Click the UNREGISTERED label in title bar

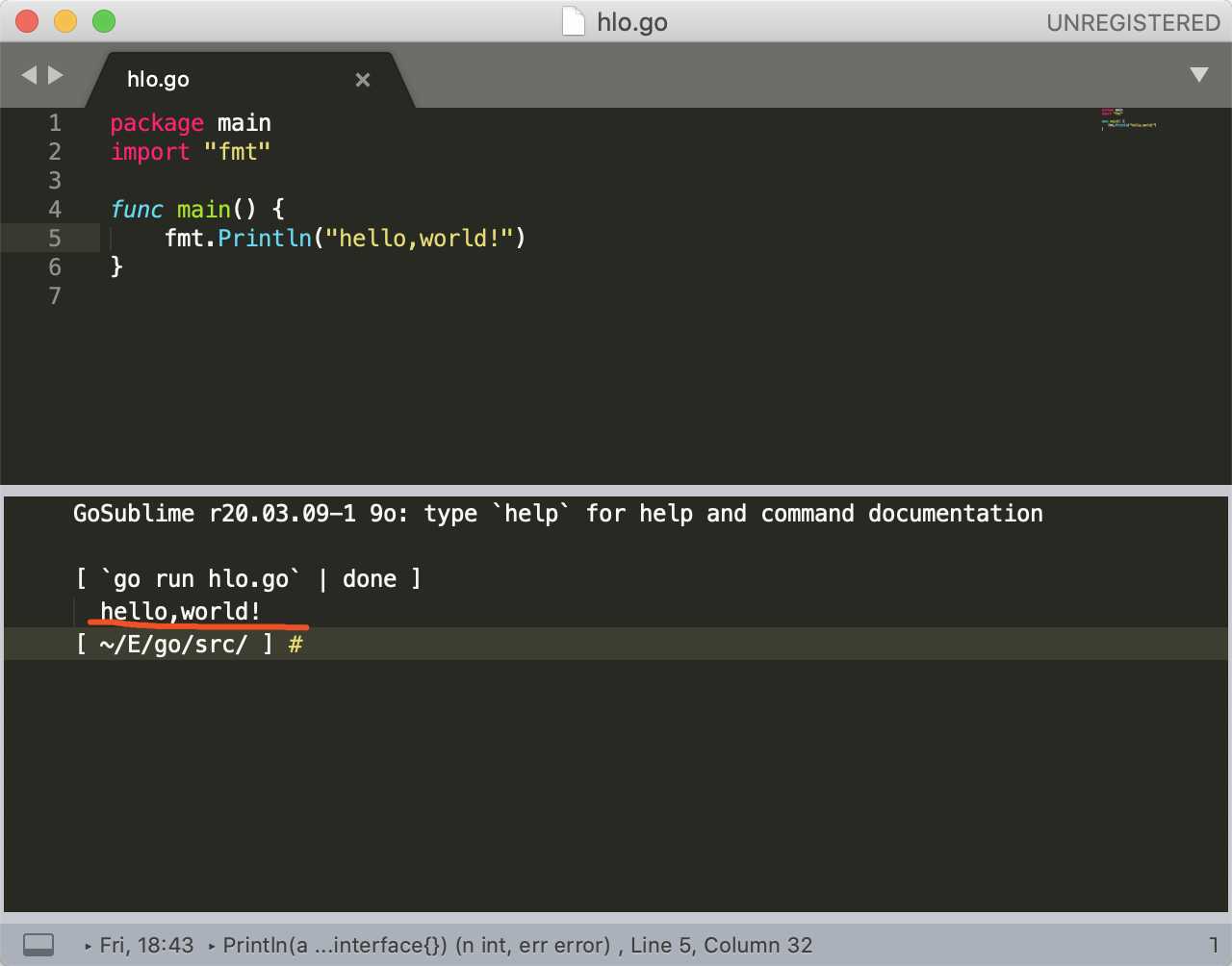(1133, 22)
